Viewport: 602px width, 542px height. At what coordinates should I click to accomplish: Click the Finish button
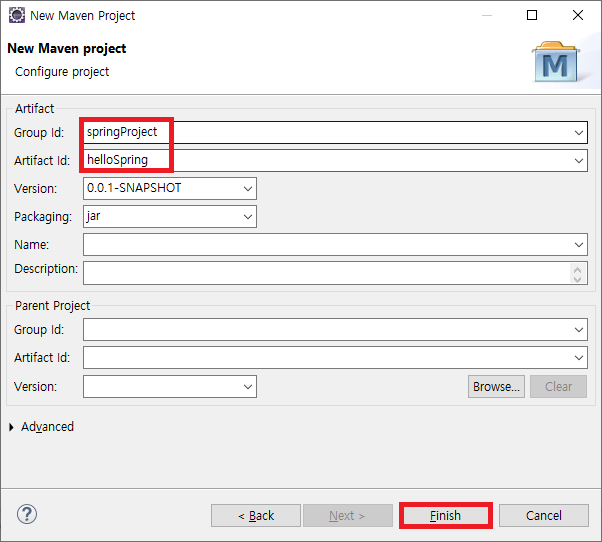point(445,516)
